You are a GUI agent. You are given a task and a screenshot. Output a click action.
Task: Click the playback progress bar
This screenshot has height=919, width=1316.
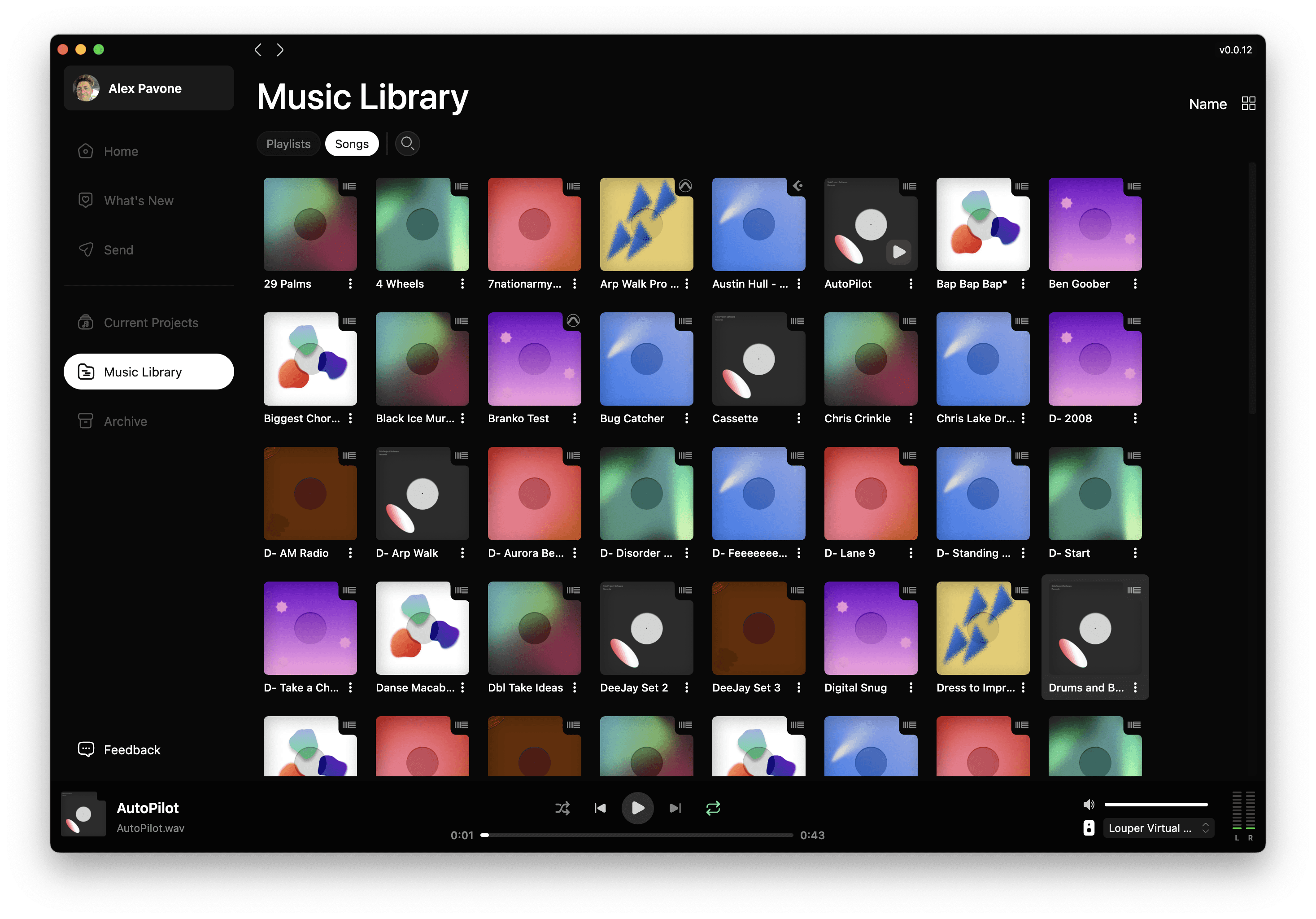637,835
